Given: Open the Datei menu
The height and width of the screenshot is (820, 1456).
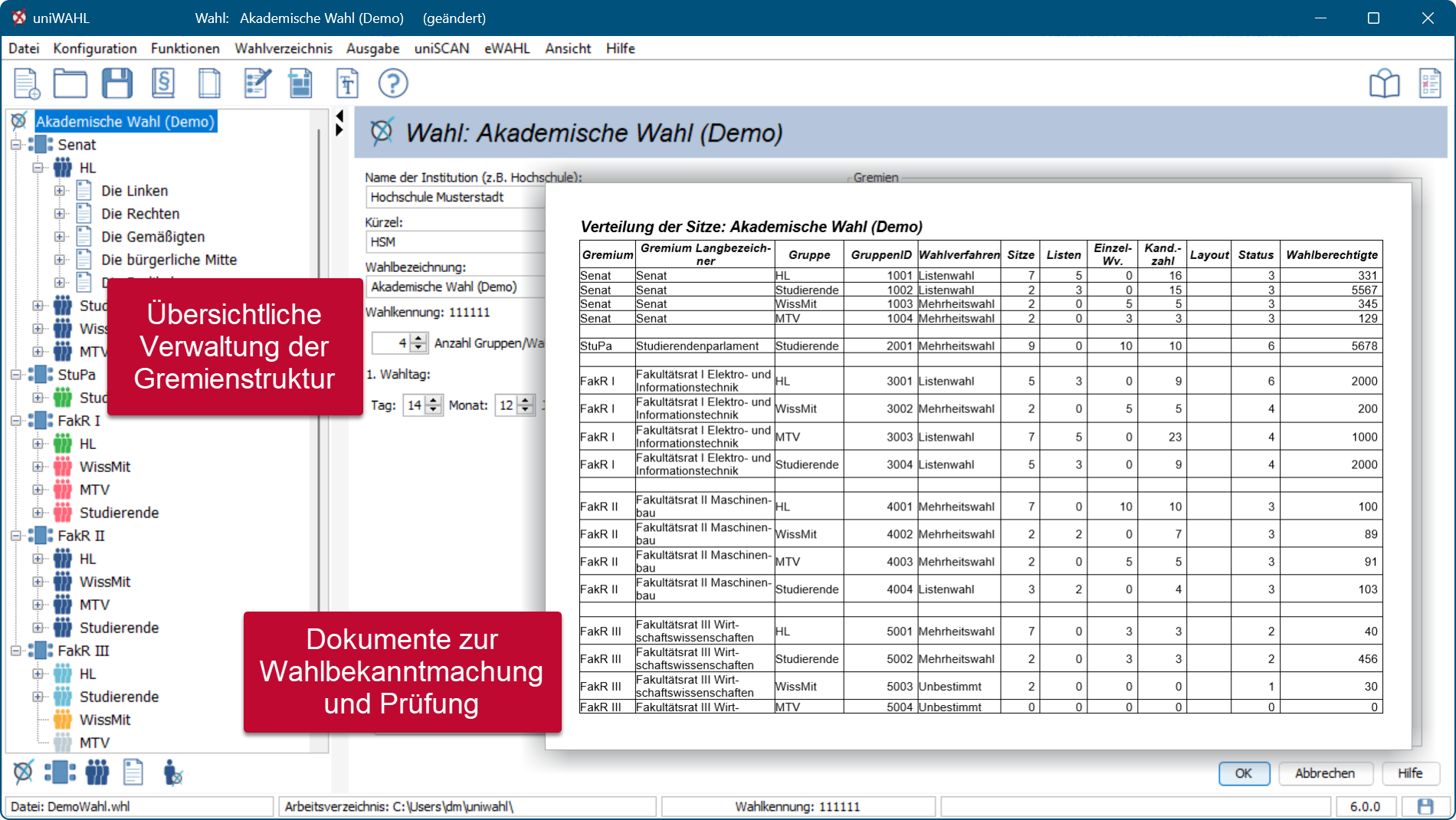Looking at the screenshot, I should point(24,48).
